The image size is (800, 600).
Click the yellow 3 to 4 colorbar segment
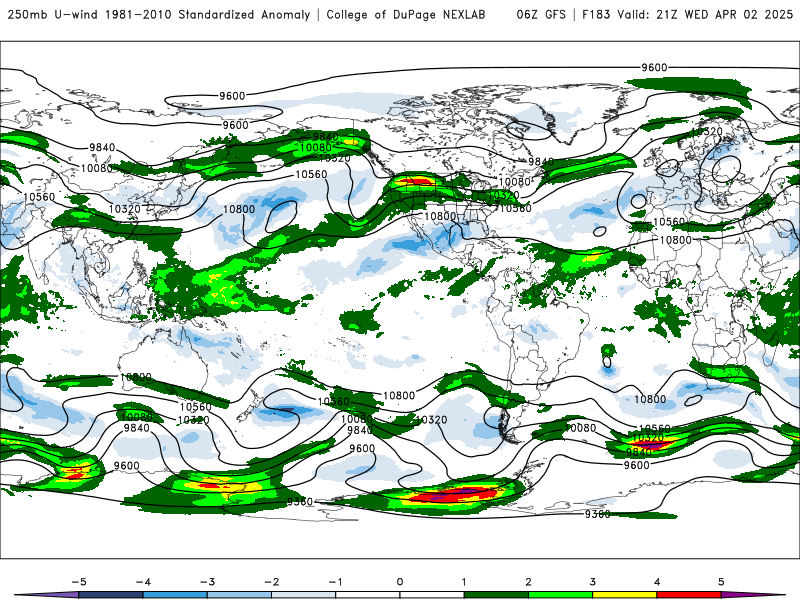pyautogui.click(x=624, y=595)
